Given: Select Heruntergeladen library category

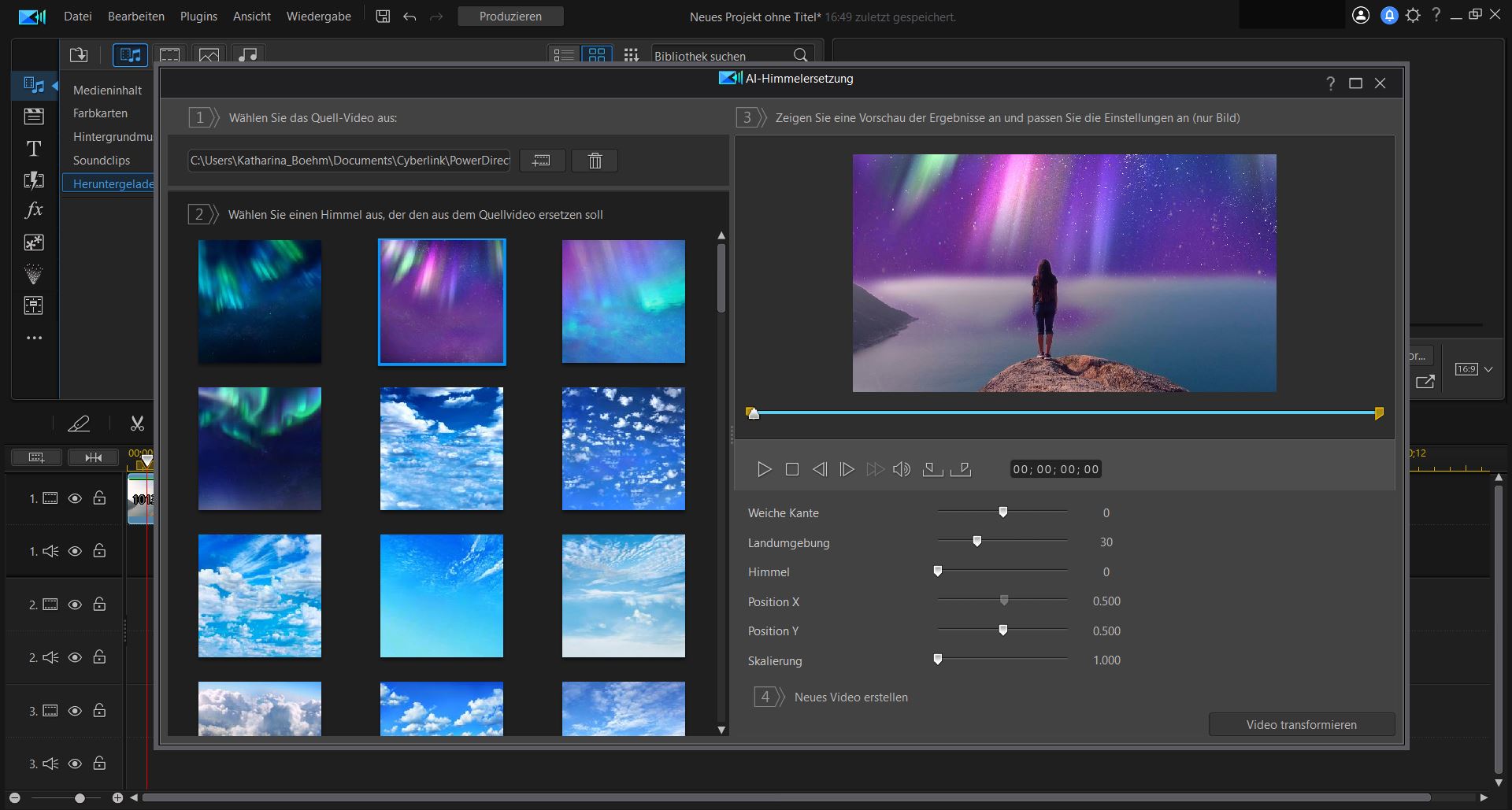Looking at the screenshot, I should pyautogui.click(x=109, y=183).
